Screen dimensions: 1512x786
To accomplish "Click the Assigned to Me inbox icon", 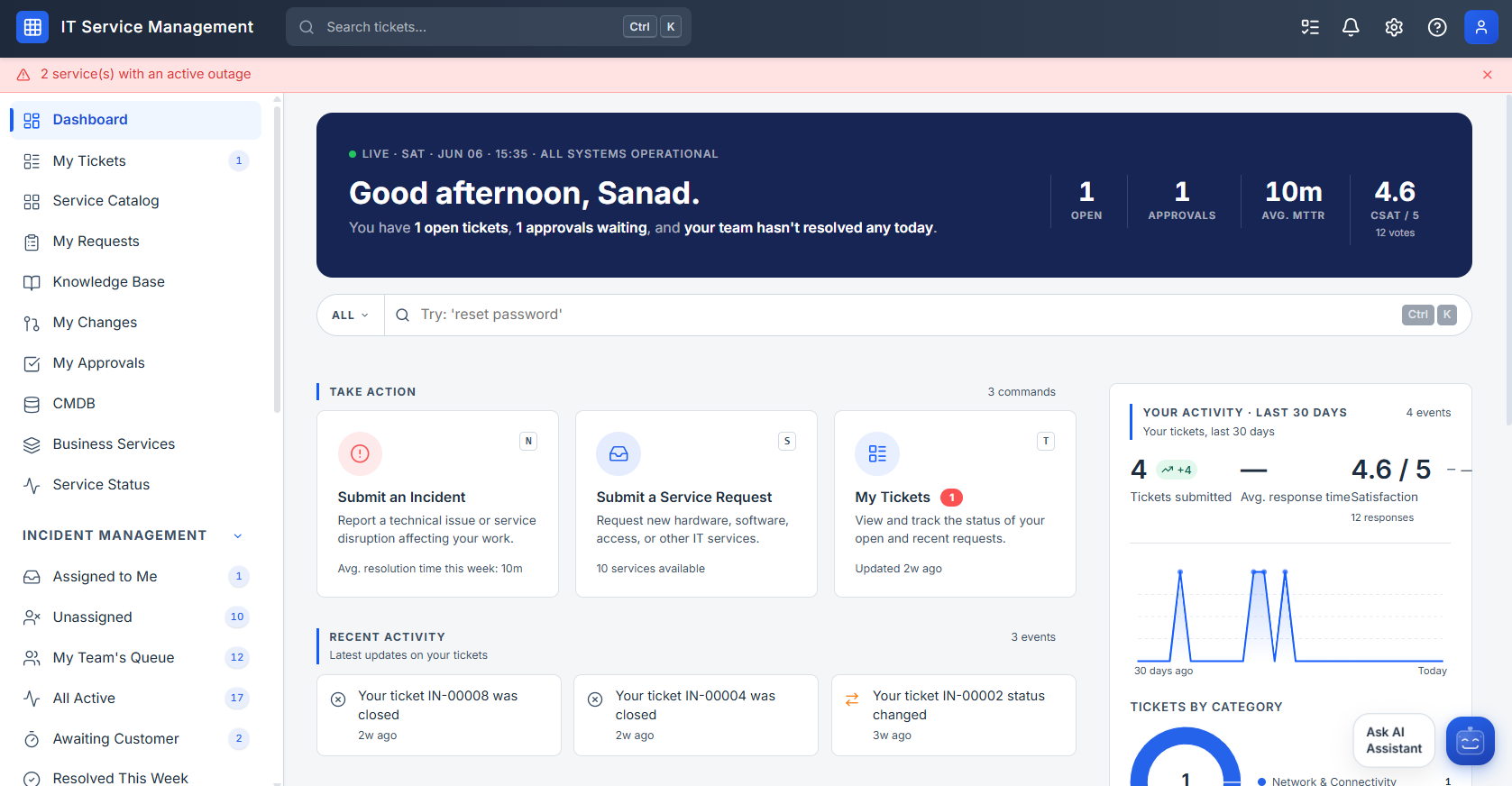I will tap(32, 577).
